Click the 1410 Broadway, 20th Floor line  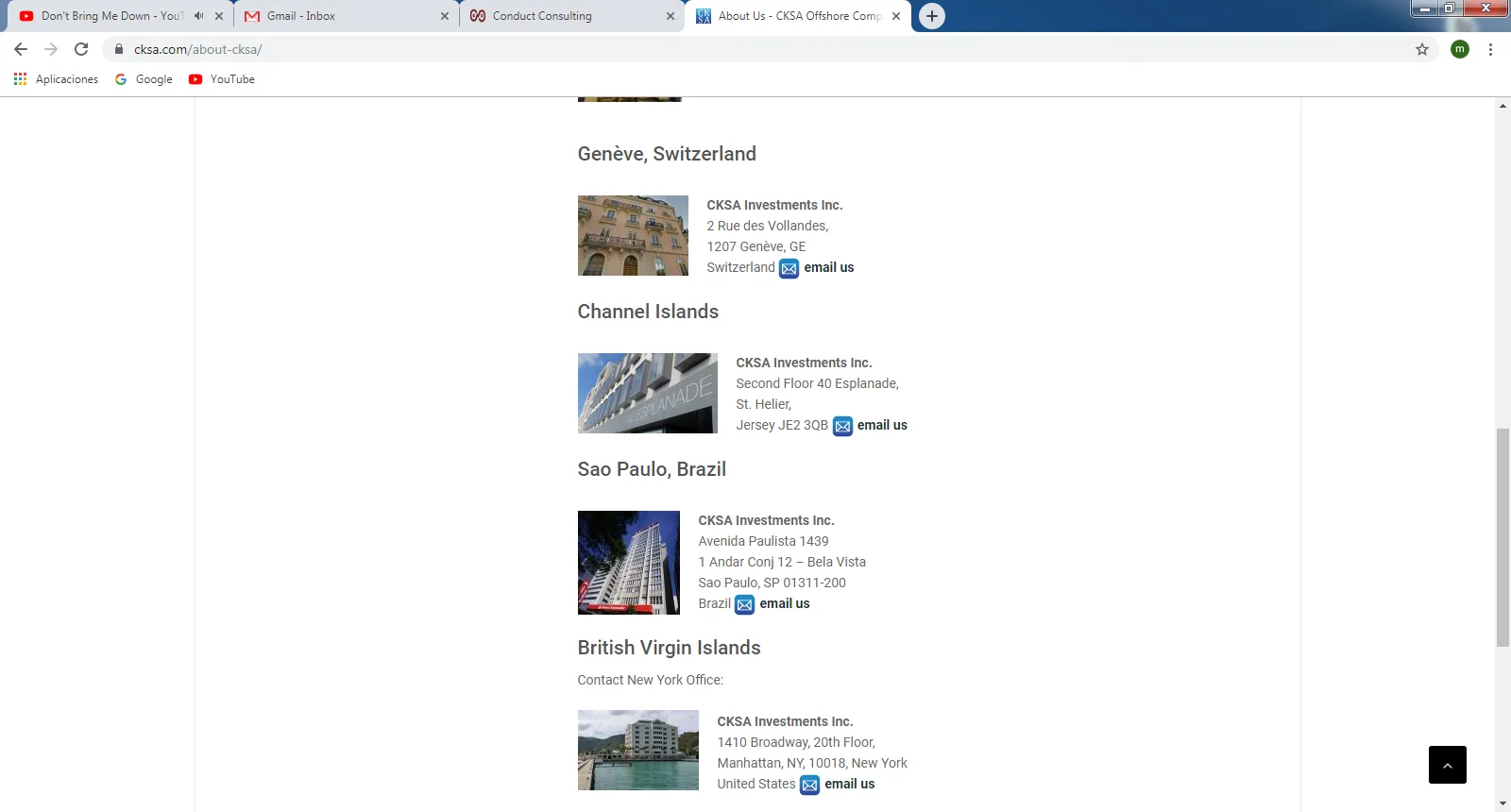click(x=796, y=742)
